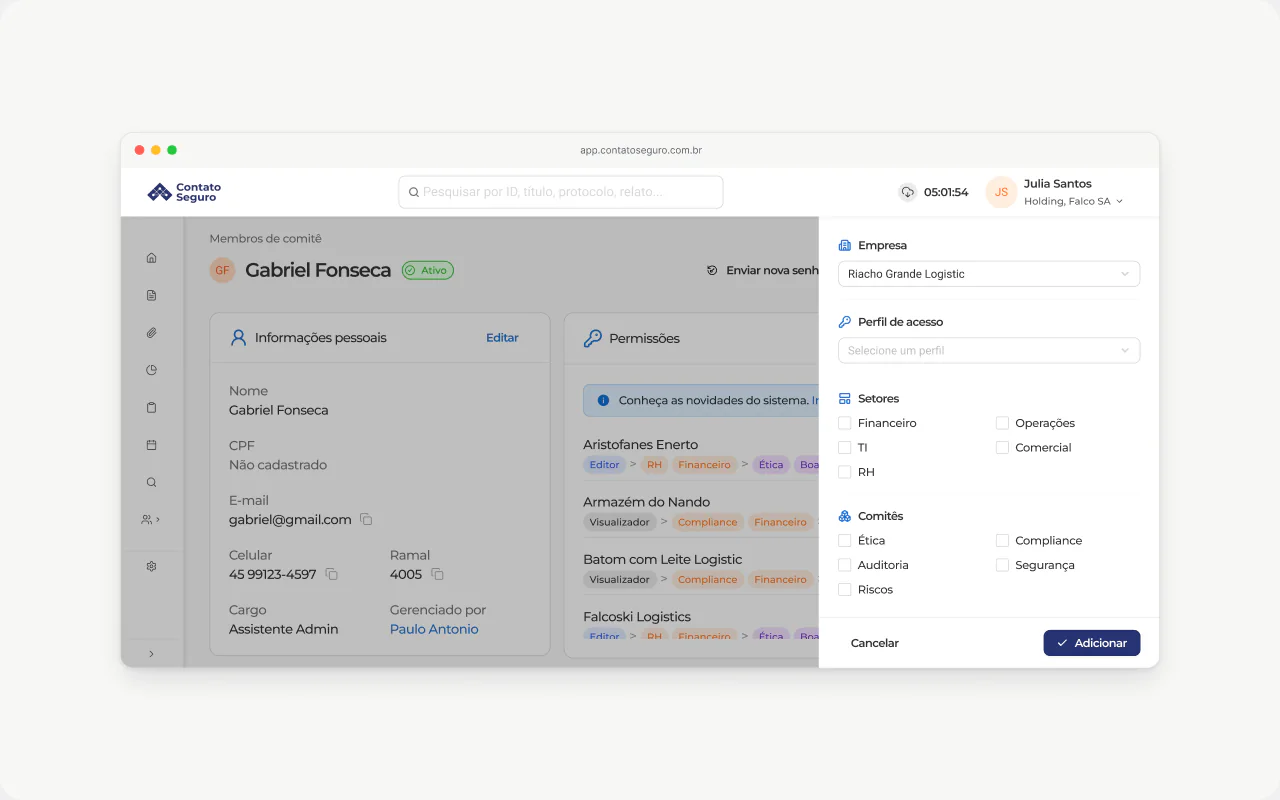
Task: Check the Operações sector checkbox
Action: 1002,423
